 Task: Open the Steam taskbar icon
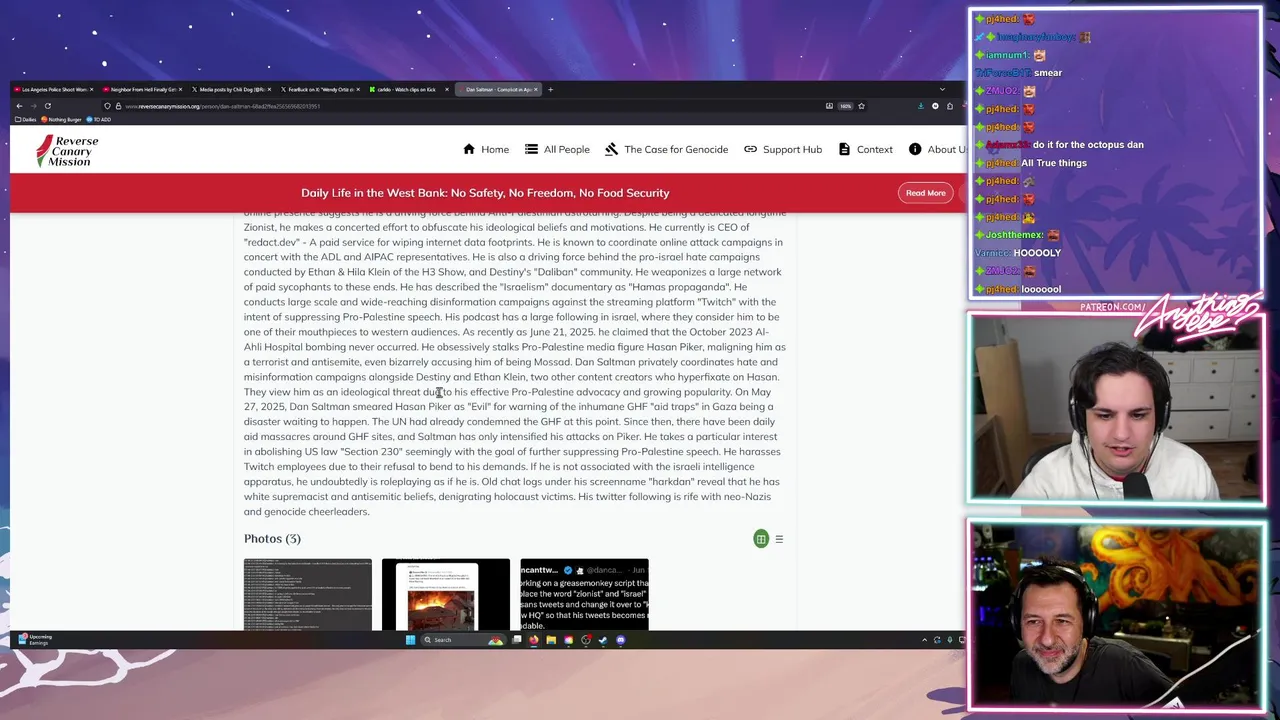click(603, 640)
